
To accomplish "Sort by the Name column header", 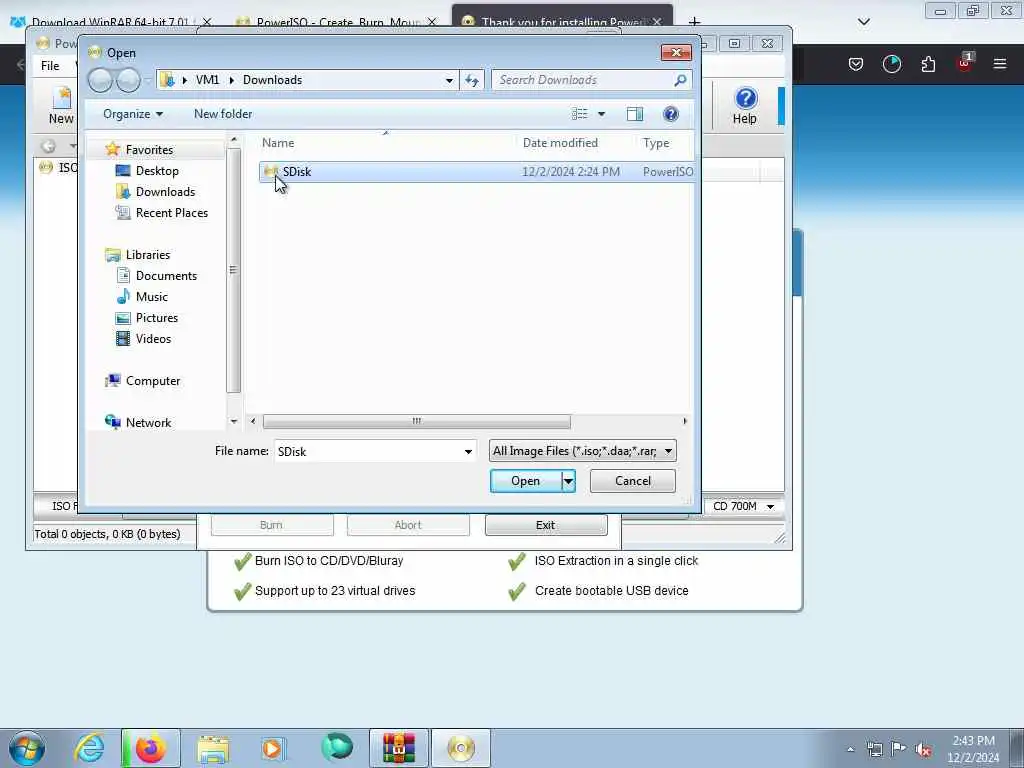I will pos(278,143).
